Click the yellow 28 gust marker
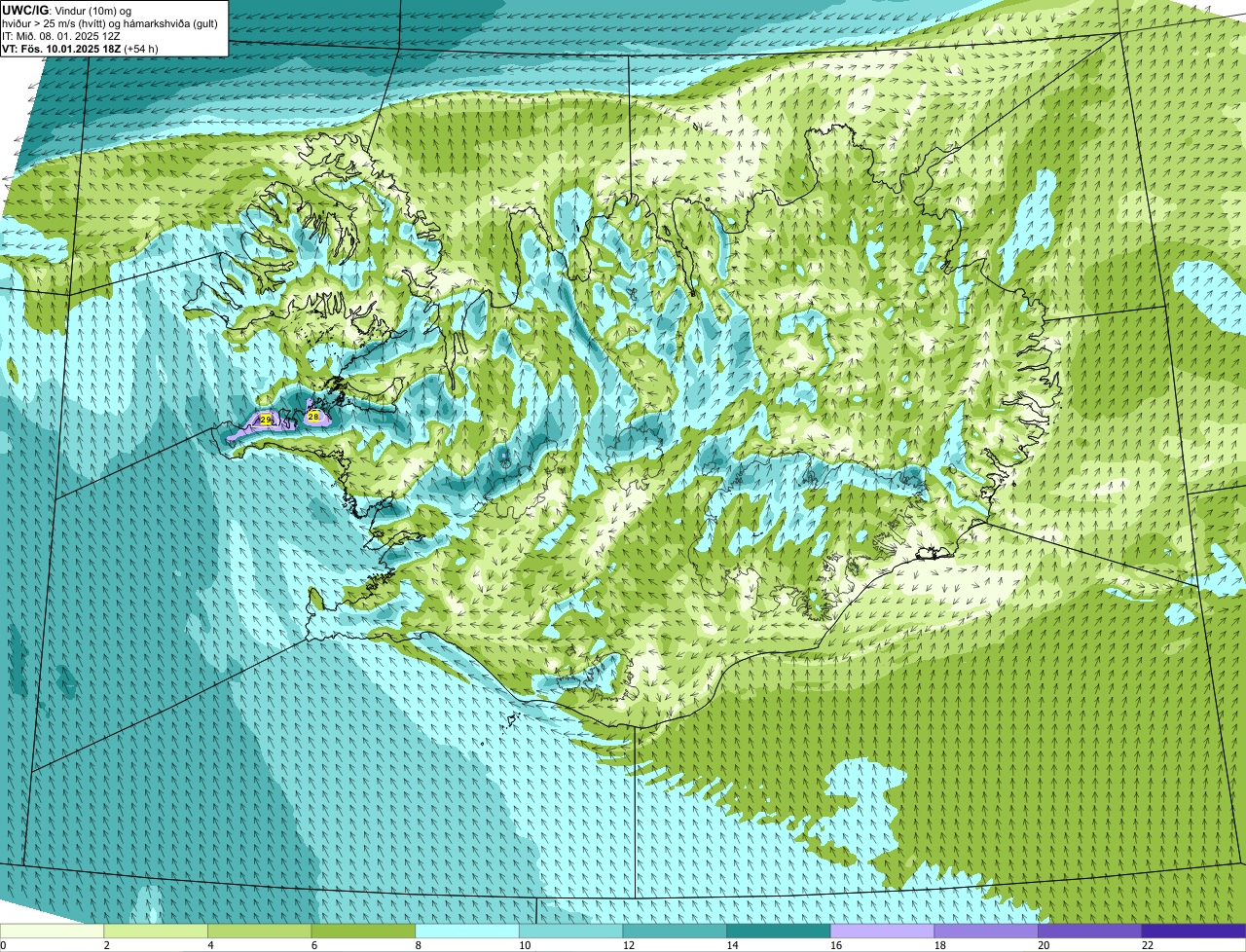Screen dimensions: 1246x952 (x=312, y=416)
